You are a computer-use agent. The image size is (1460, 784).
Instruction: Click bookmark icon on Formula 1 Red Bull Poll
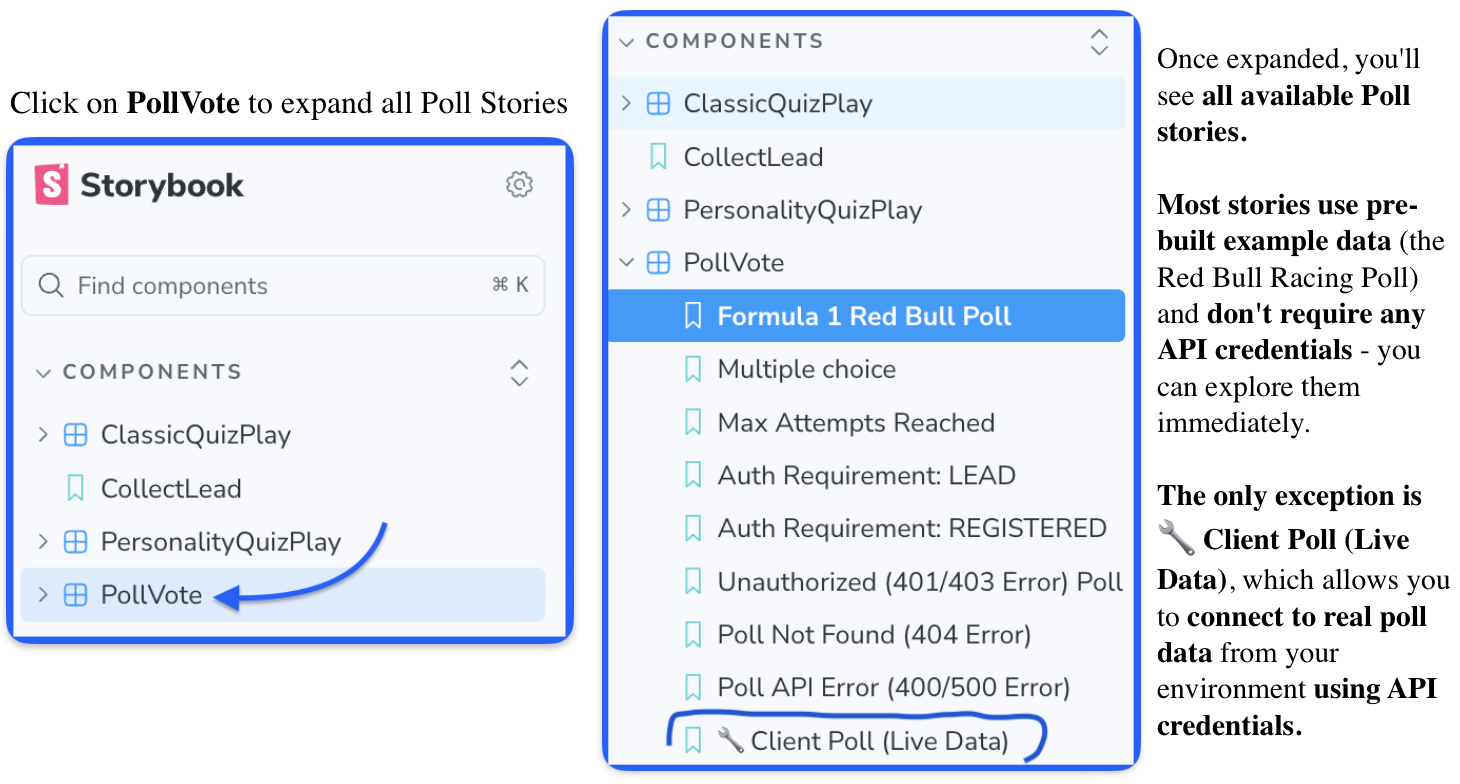coord(692,317)
